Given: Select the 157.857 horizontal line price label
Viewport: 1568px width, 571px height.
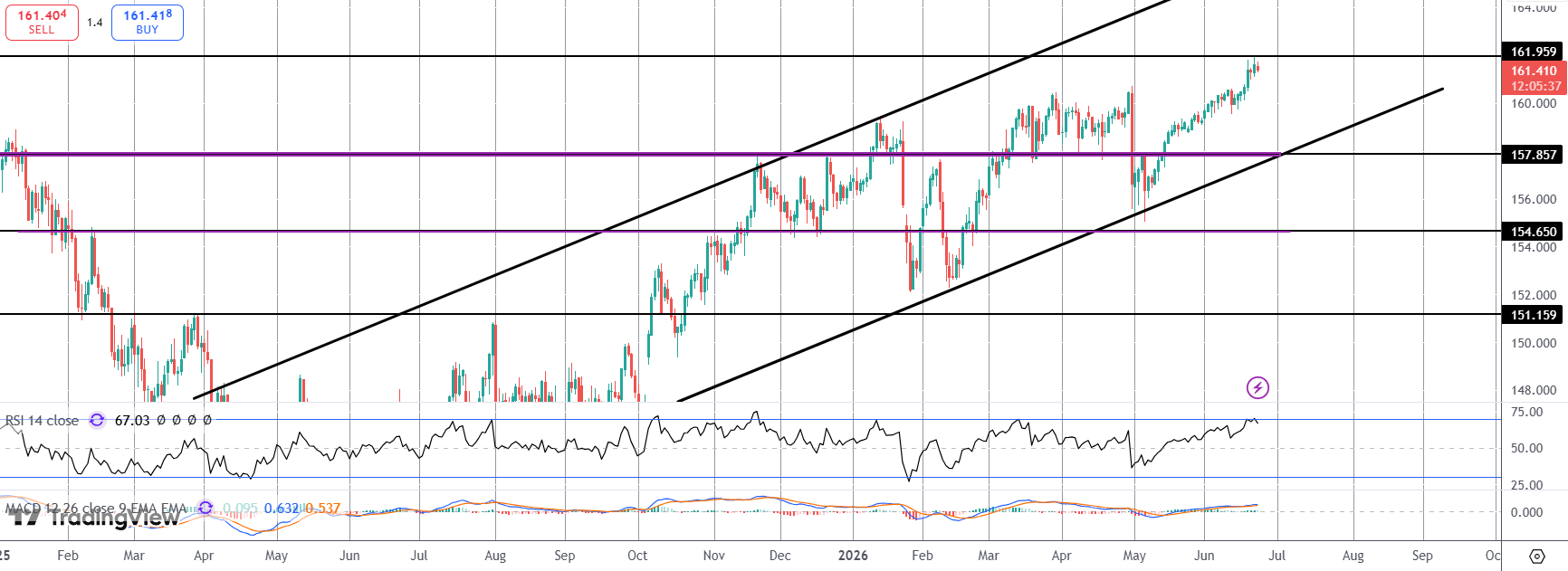Looking at the screenshot, I should pyautogui.click(x=1534, y=155).
